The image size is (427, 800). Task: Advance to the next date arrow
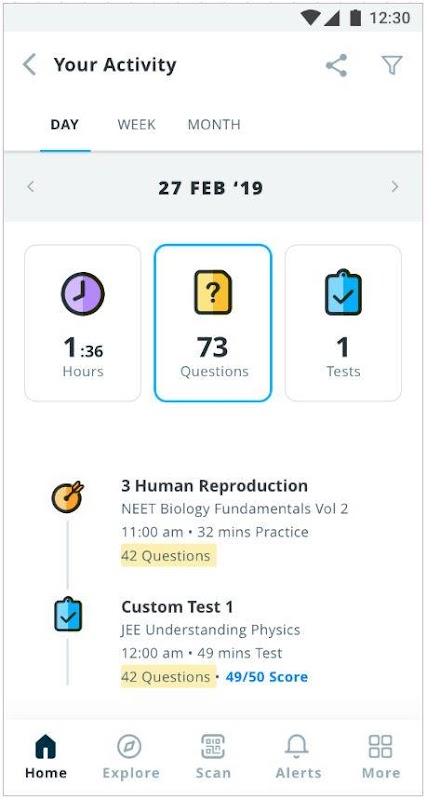395,187
